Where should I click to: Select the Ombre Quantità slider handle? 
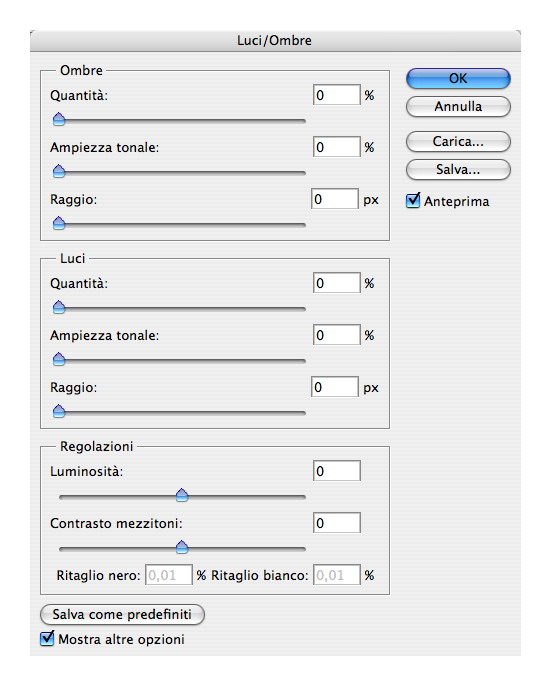tap(59, 119)
